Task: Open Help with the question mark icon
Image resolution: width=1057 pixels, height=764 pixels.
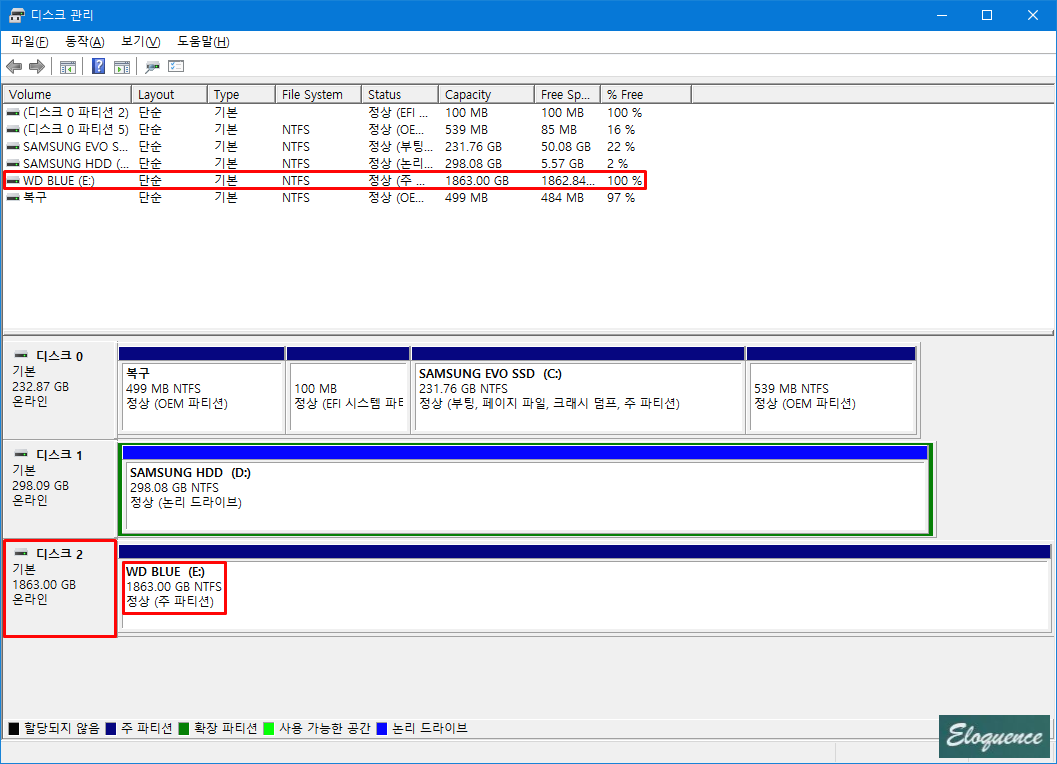Action: tap(98, 66)
